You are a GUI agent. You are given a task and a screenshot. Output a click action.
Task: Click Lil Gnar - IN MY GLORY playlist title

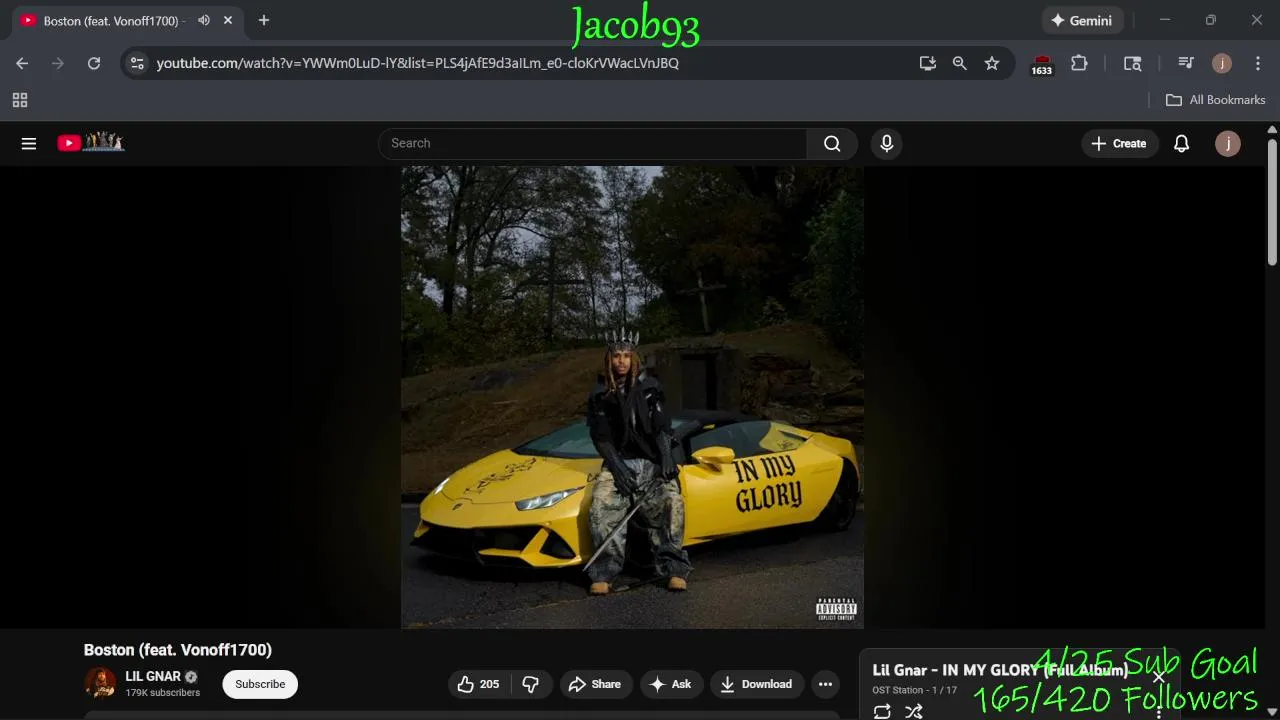[1000, 670]
